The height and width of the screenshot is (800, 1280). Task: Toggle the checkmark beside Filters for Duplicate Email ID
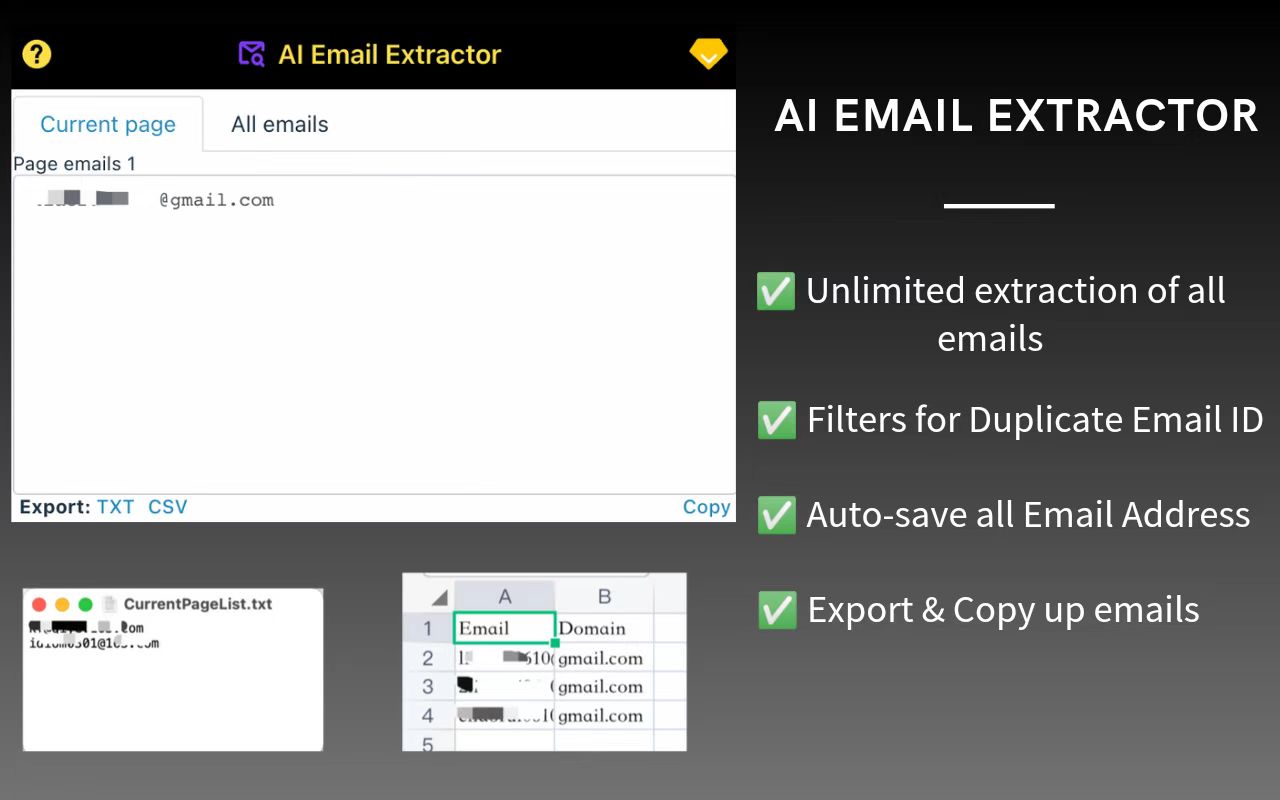[776, 419]
